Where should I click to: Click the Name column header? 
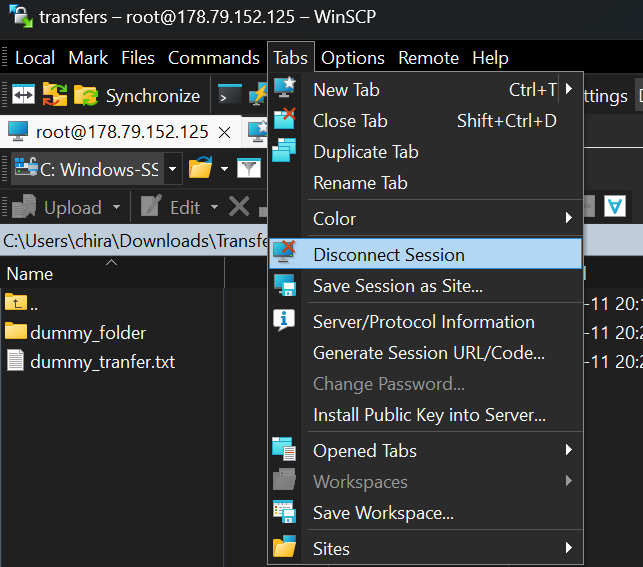30,274
